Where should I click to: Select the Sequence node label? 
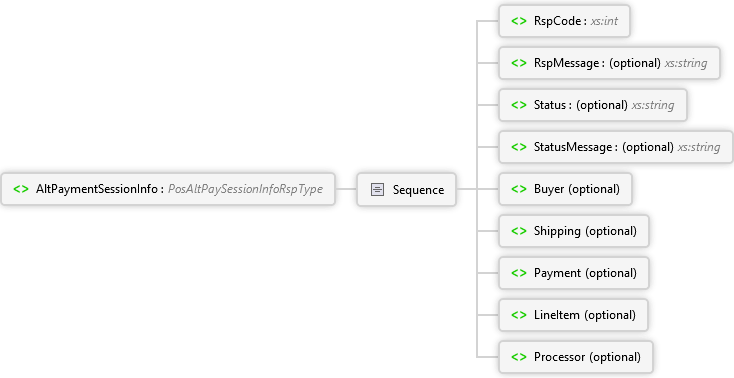(418, 190)
